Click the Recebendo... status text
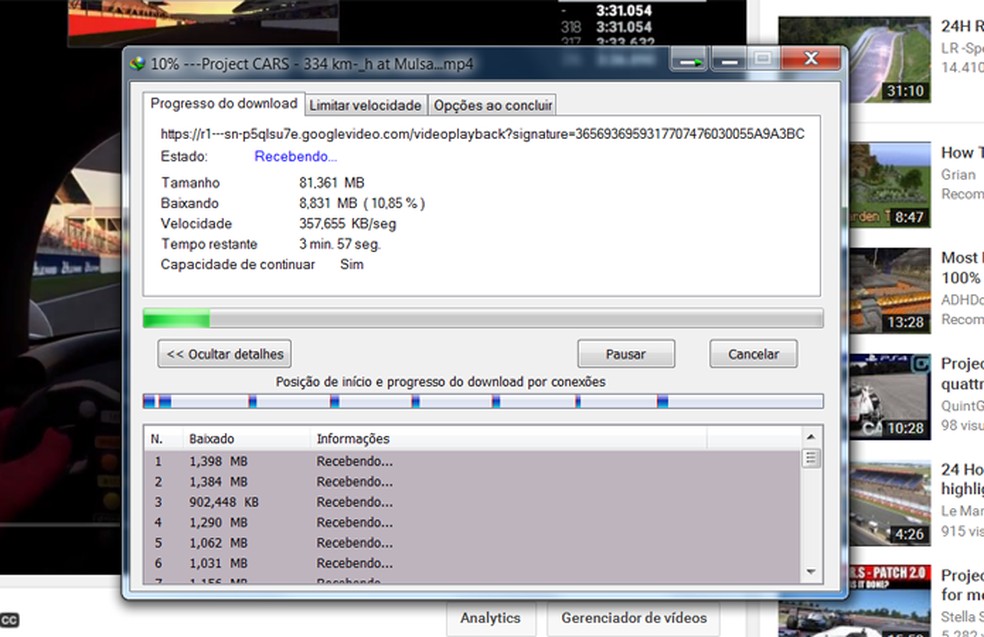The width and height of the screenshot is (984, 637). tap(295, 156)
